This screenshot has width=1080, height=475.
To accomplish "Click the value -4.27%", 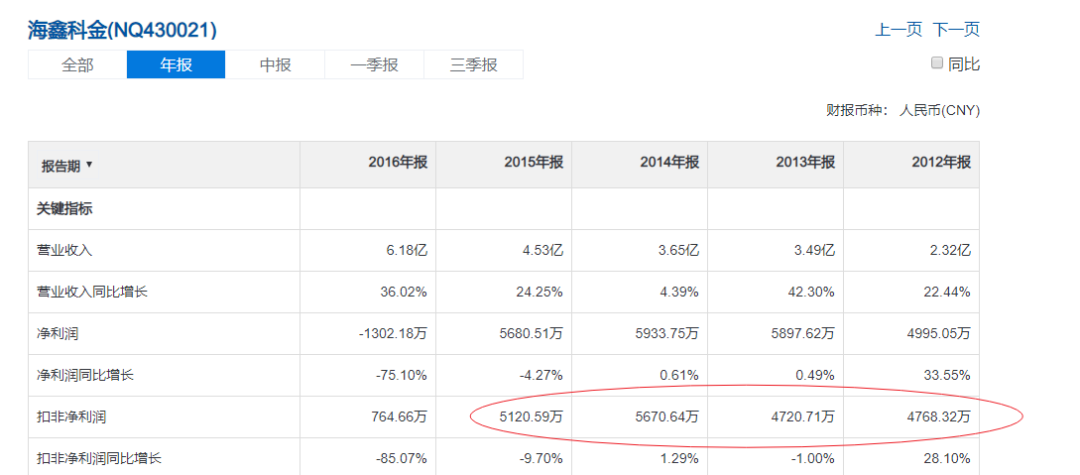I will click(x=543, y=375).
